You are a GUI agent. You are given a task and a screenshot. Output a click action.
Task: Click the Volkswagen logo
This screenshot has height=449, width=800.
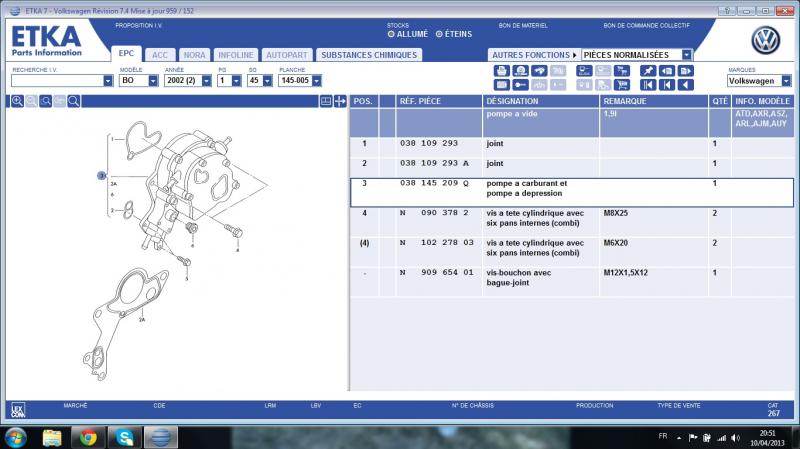tap(765, 41)
